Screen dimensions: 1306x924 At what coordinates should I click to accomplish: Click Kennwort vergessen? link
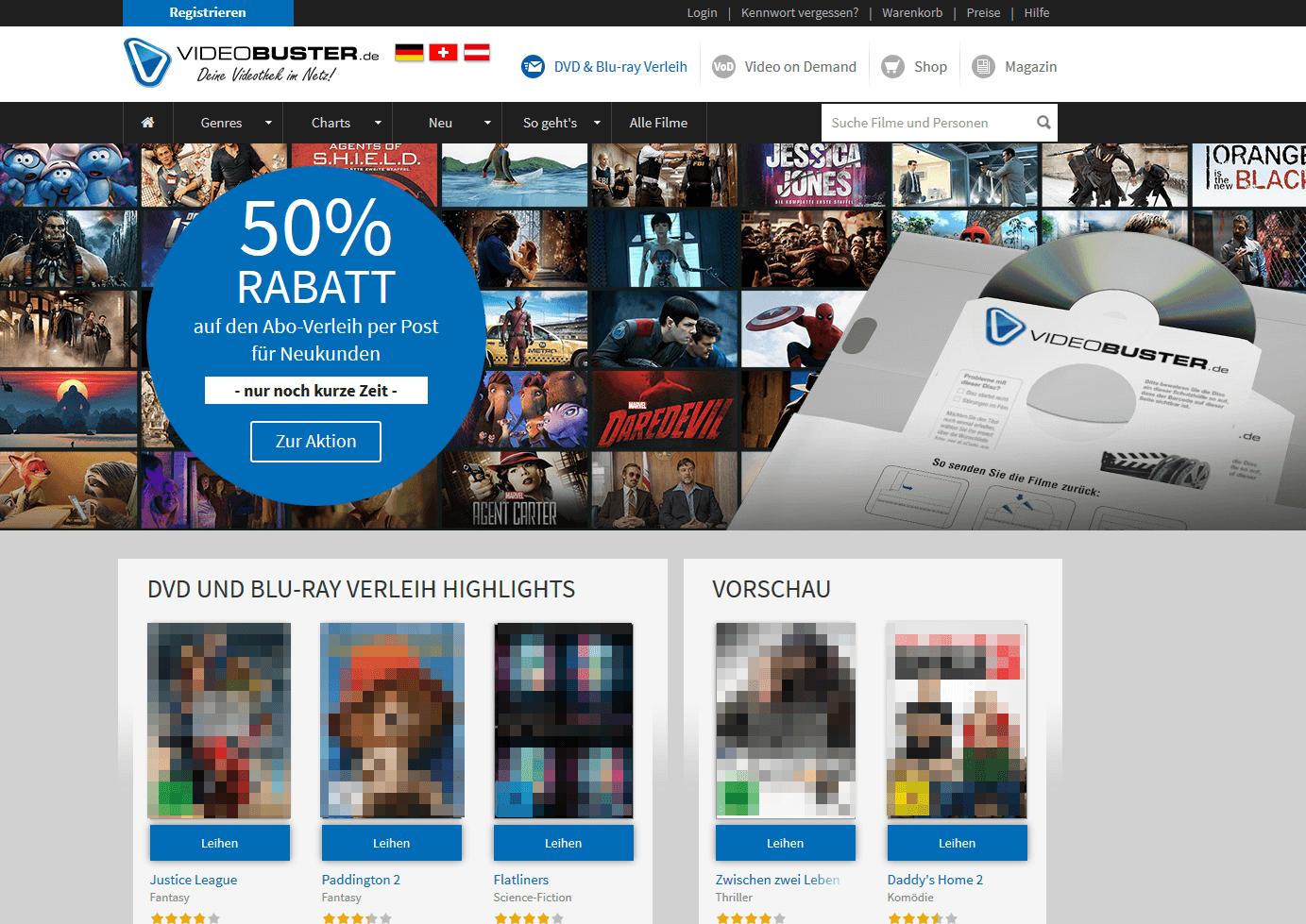[800, 12]
